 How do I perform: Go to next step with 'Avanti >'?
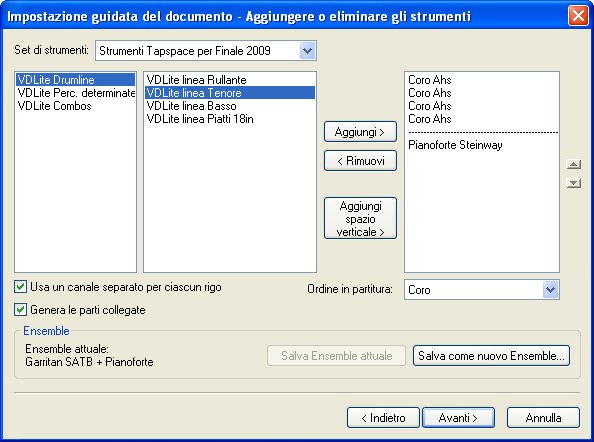[x=458, y=418]
